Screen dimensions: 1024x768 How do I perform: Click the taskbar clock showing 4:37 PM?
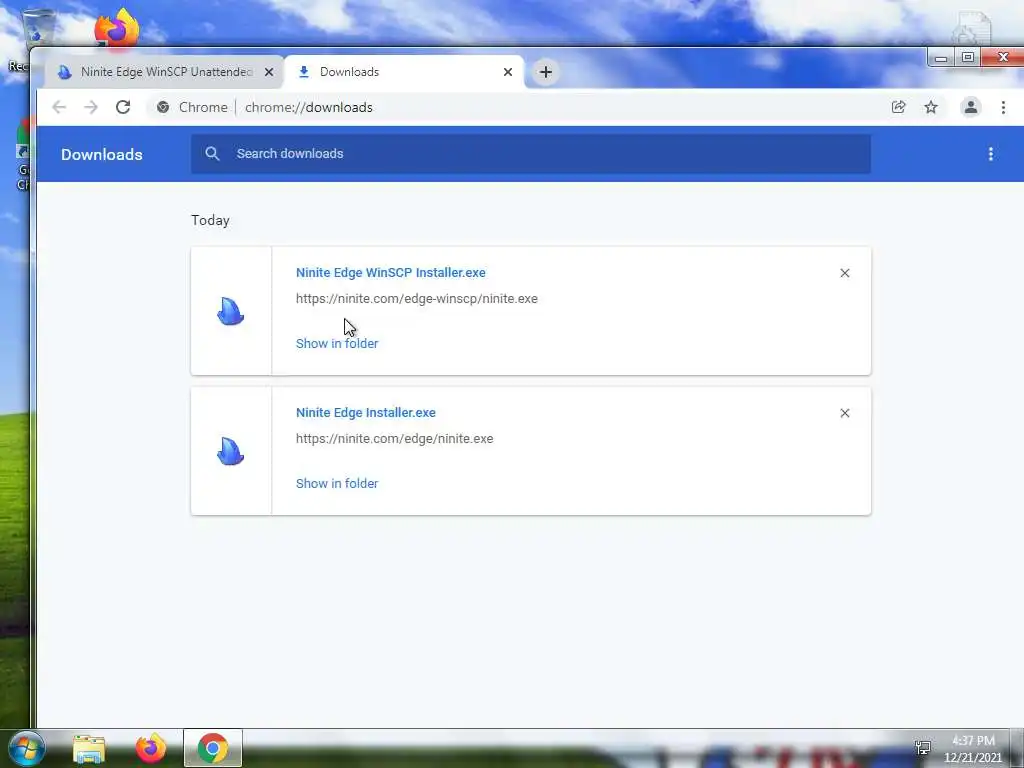(x=973, y=749)
